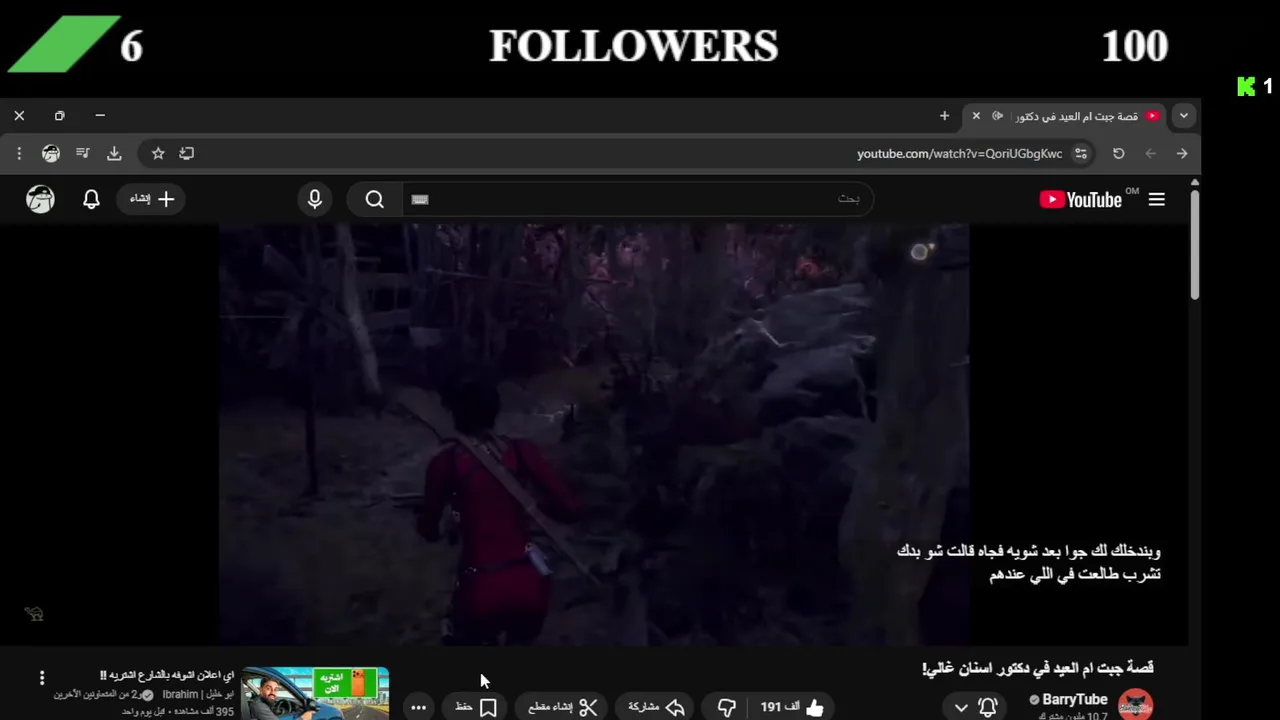The width and height of the screenshot is (1280, 720).
Task: Dislike the video
Action: (x=727, y=707)
